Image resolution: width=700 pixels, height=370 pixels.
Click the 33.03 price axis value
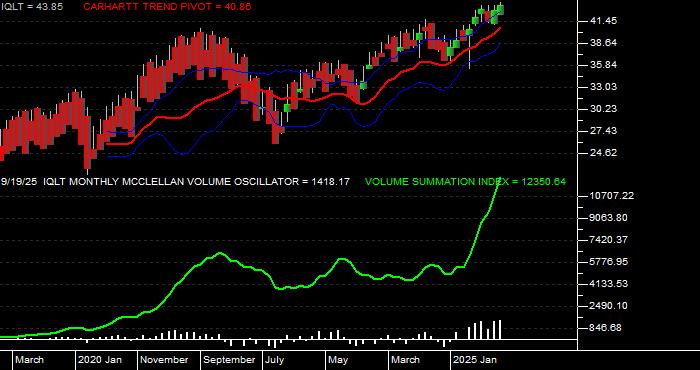[604, 87]
